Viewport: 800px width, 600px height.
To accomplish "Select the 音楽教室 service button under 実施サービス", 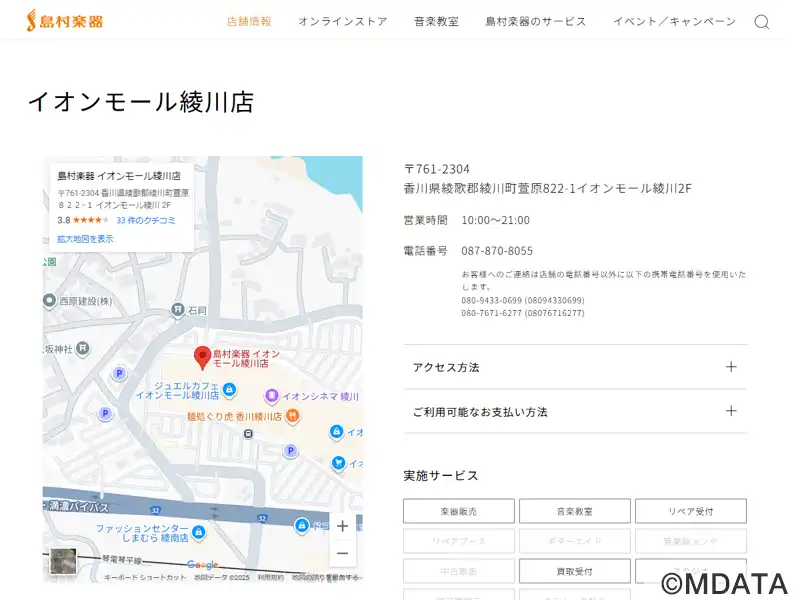I will [x=574, y=511].
